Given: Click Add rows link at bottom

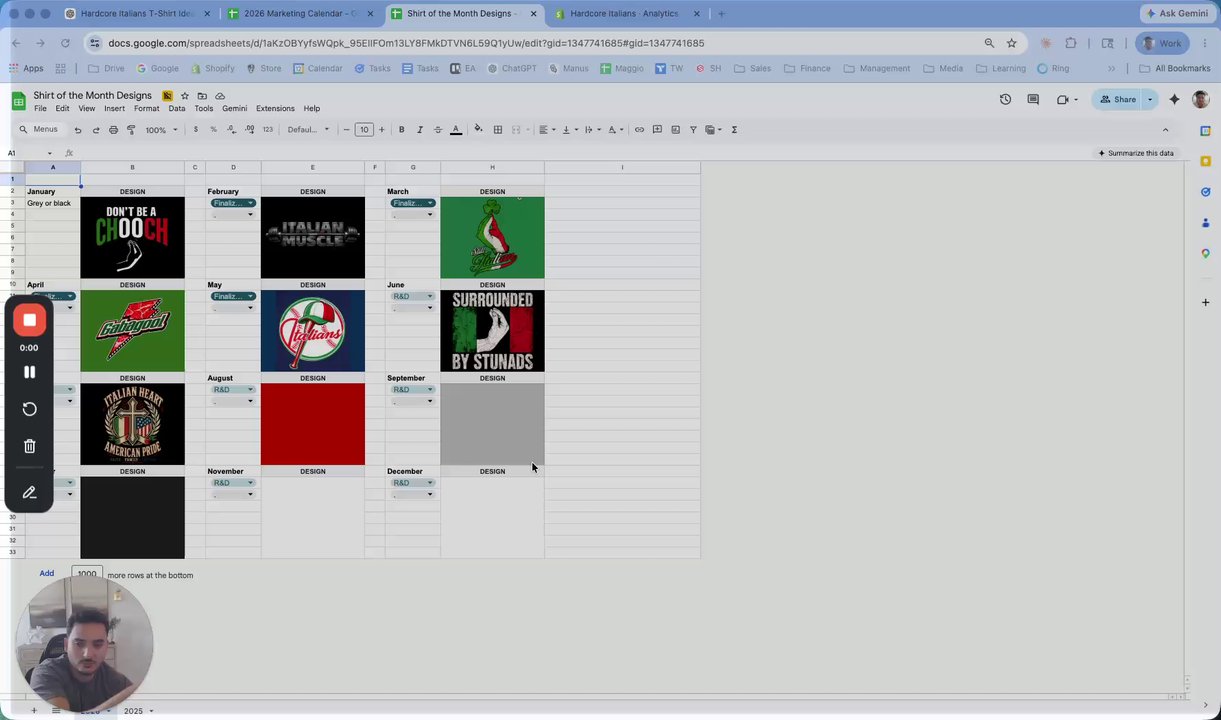Looking at the screenshot, I should [x=47, y=573].
